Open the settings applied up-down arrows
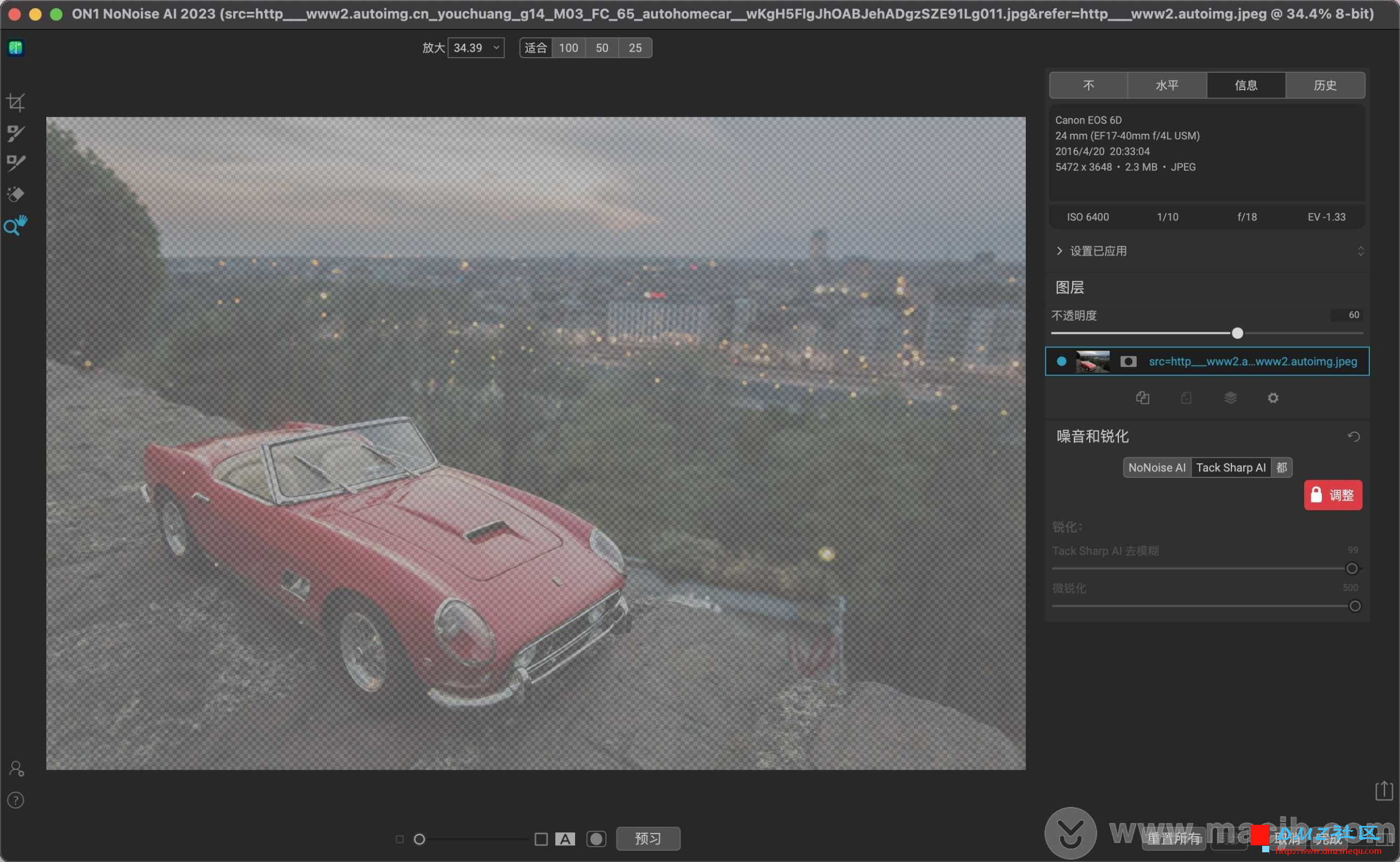The height and width of the screenshot is (862, 1400). (x=1361, y=251)
